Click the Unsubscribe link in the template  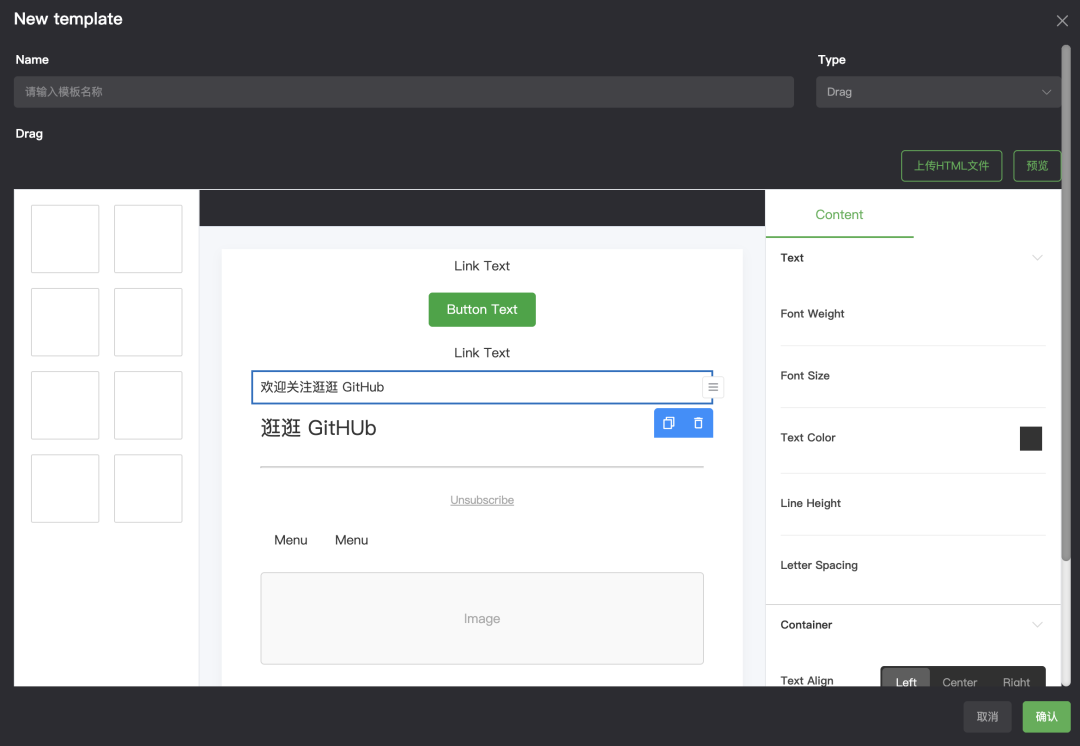(482, 499)
